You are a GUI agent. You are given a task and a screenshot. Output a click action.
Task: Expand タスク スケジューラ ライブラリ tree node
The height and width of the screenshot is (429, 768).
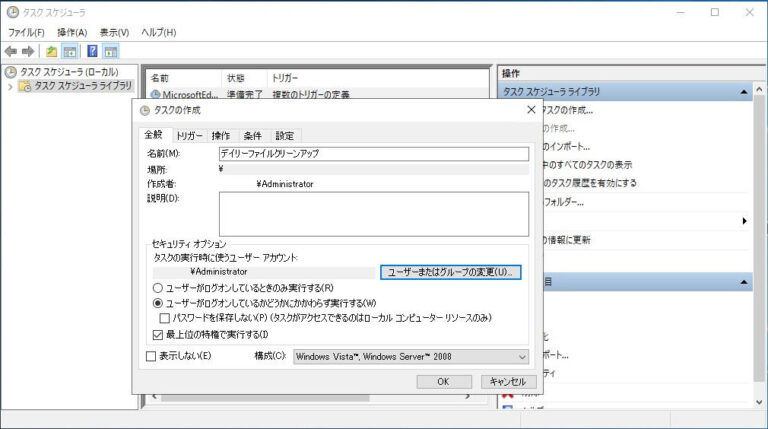tap(11, 86)
